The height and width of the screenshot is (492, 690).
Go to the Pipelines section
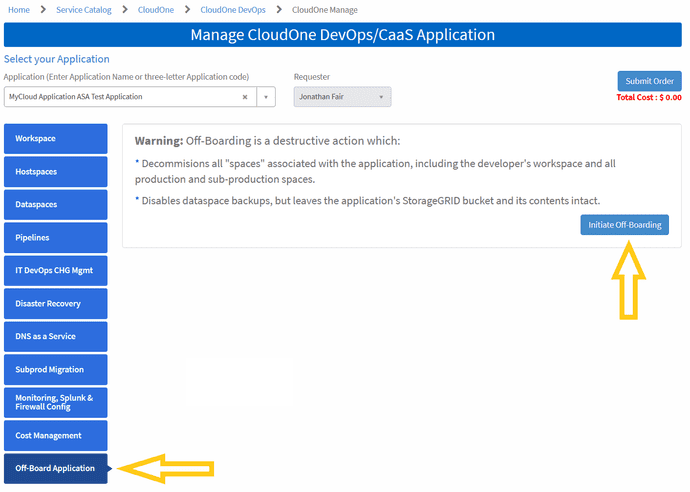point(55,238)
